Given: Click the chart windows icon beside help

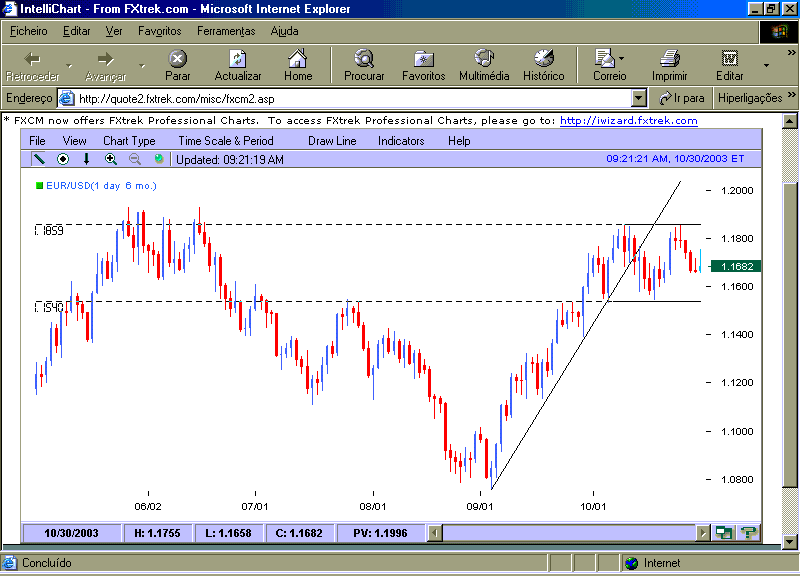Looking at the screenshot, I should click(x=723, y=533).
